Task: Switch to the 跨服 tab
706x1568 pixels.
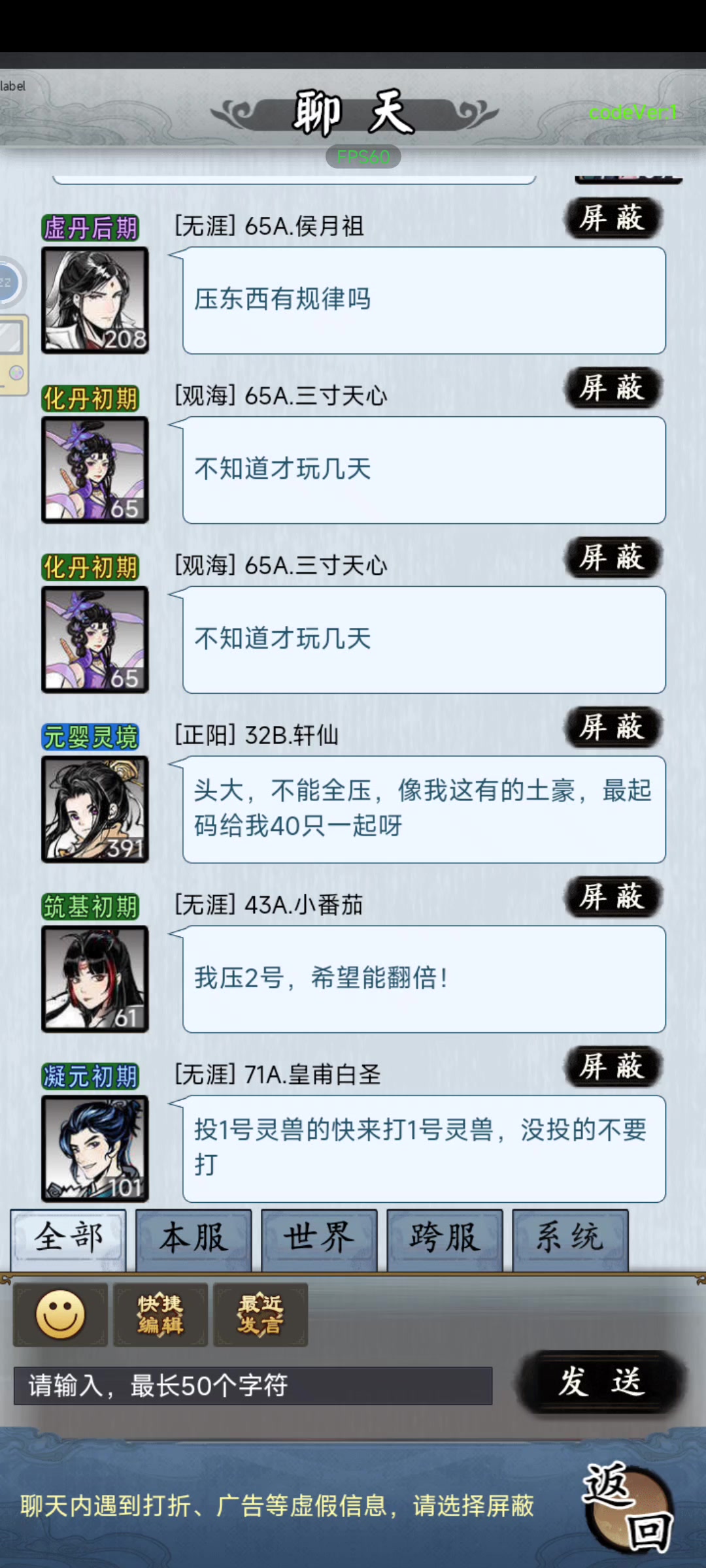Action: pyautogui.click(x=445, y=1239)
